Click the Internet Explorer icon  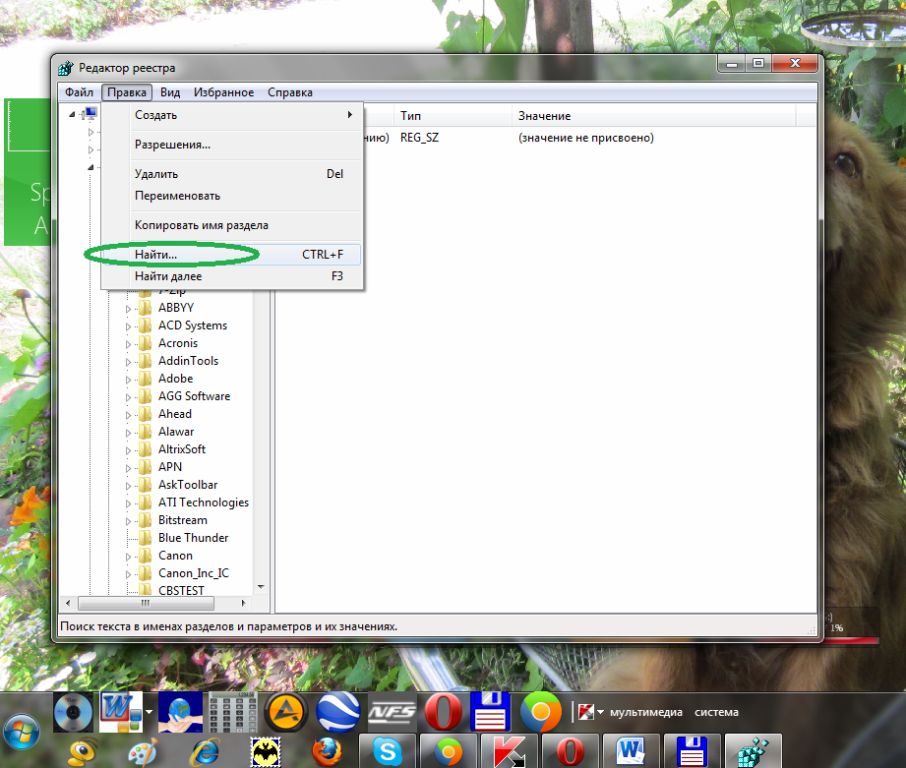205,752
